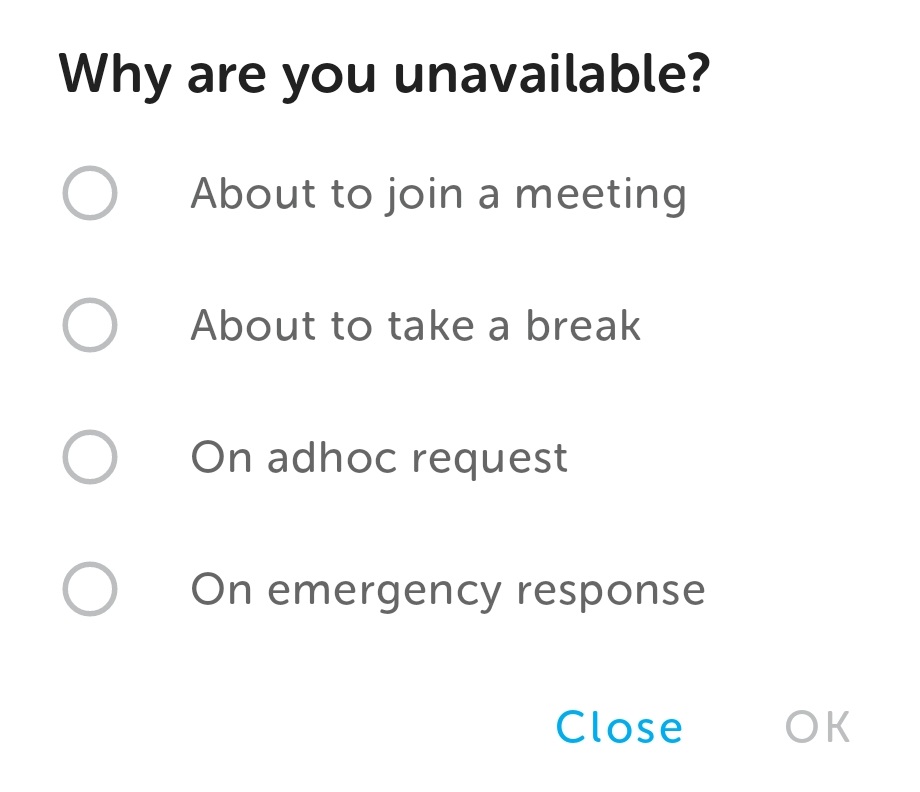This screenshot has height=792, width=920.
Task: Dismiss the dialog with the Close link
Action: coord(619,727)
